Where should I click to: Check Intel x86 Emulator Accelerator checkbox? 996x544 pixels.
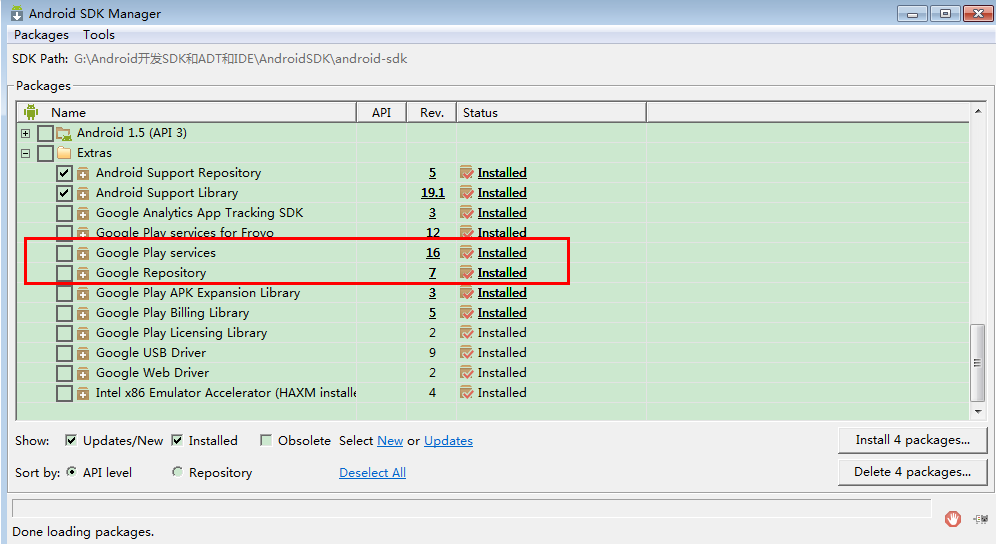point(64,393)
